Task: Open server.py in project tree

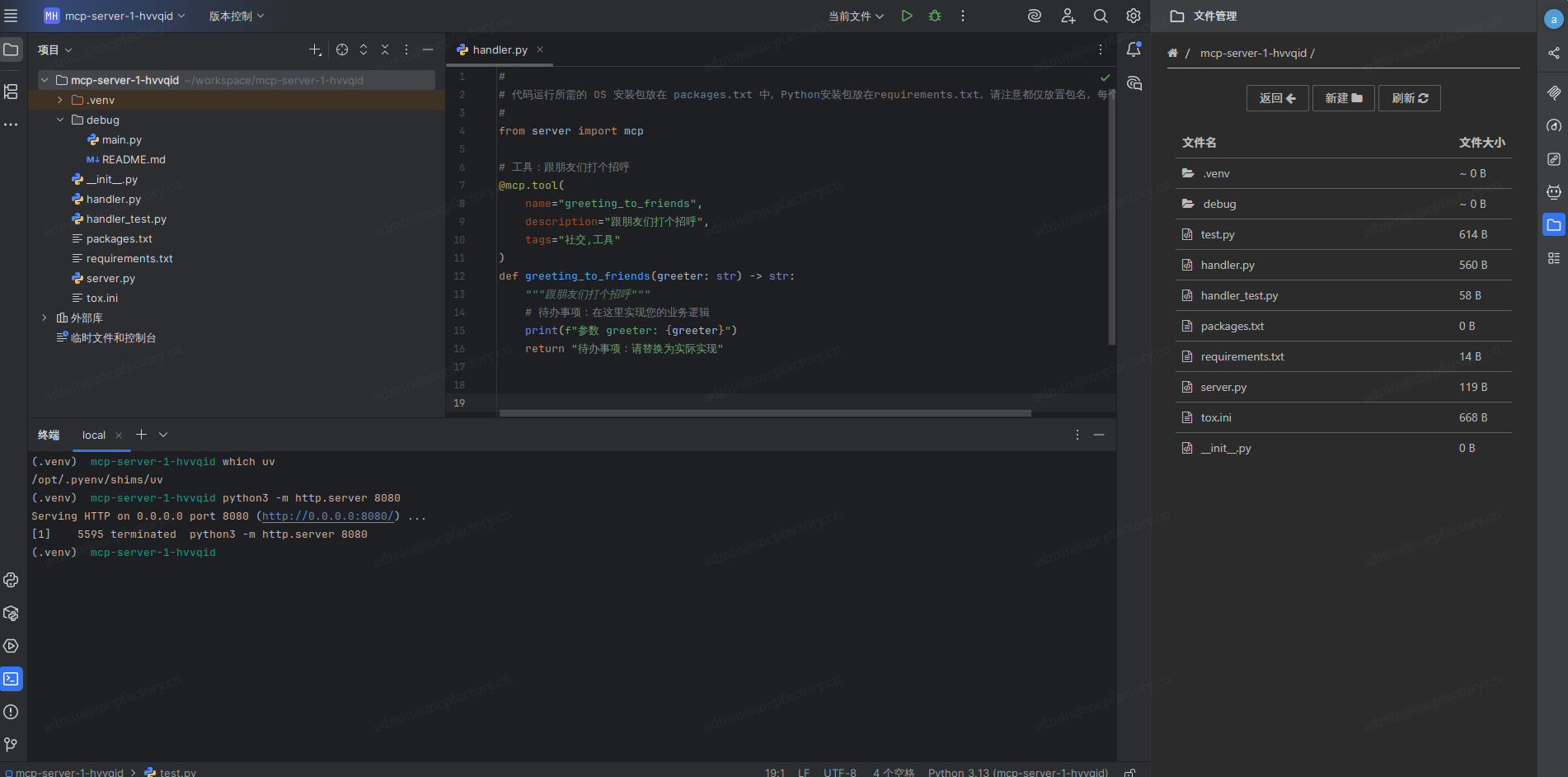Action: click(110, 278)
